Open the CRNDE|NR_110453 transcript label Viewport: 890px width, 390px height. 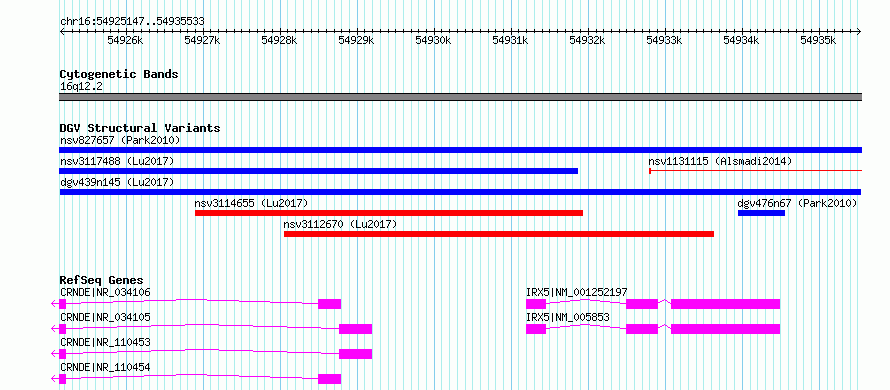pyautogui.click(x=106, y=342)
